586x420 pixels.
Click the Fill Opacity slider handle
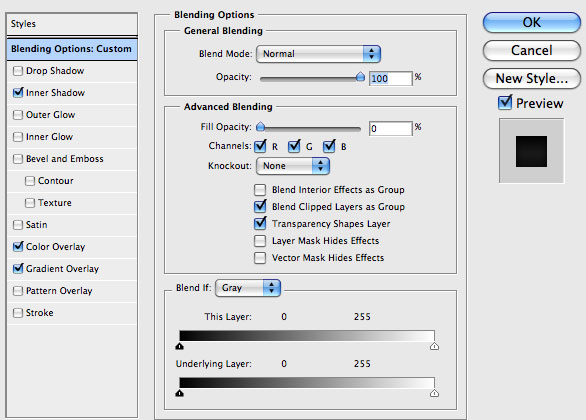point(260,127)
